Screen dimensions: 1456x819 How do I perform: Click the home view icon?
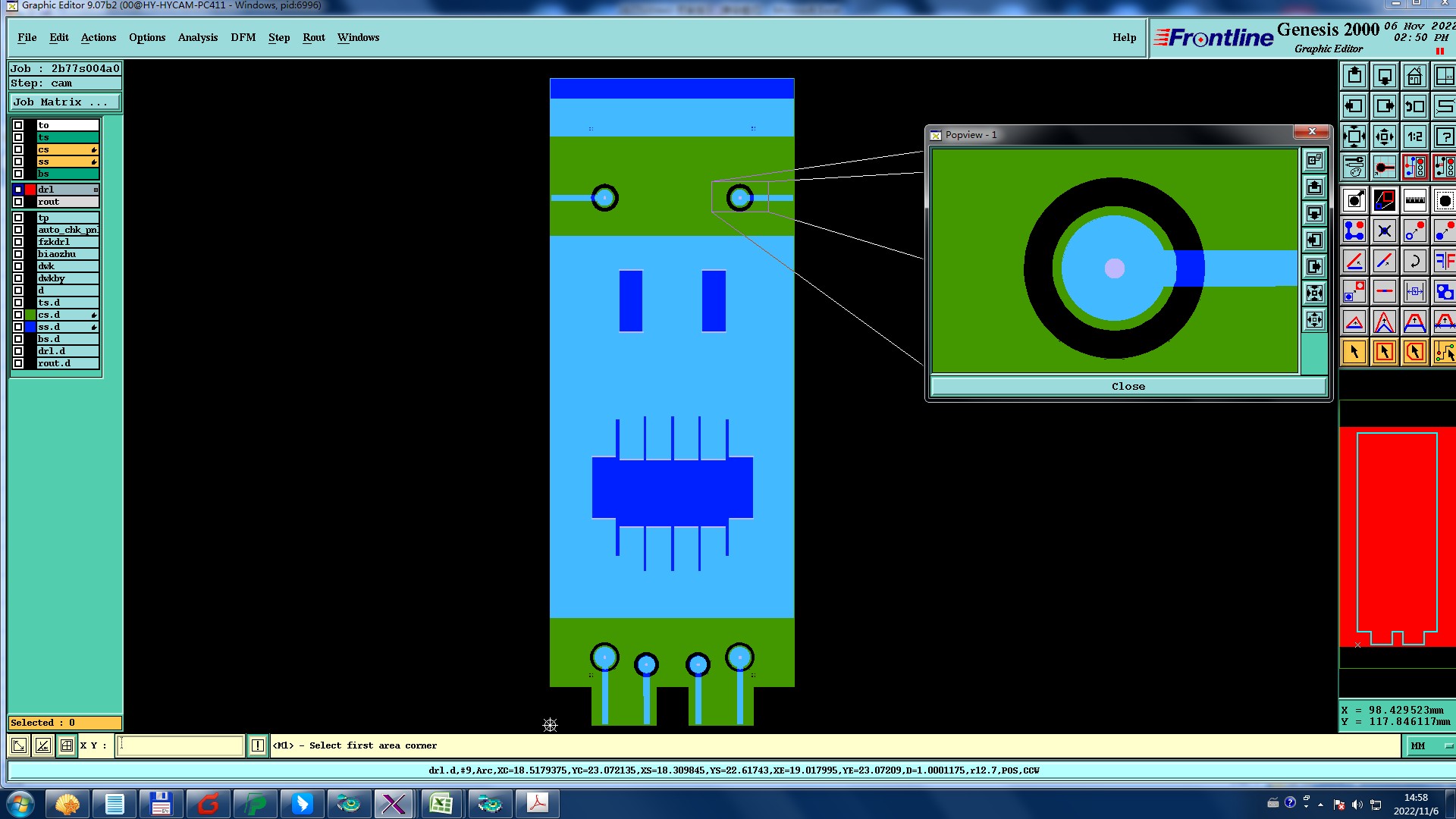(1414, 77)
